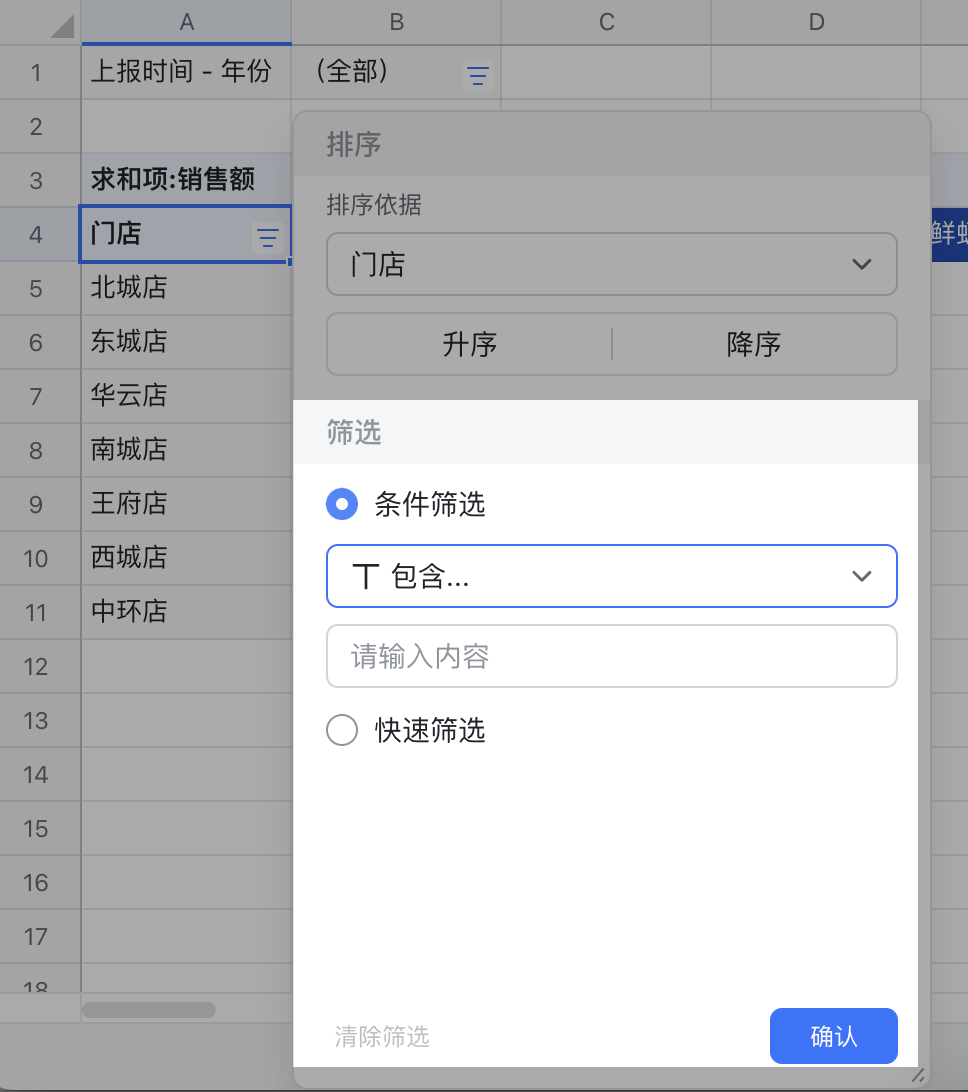Expand the 包含... condition dropdown
Screen dimensions: 968x1092
pyautogui.click(x=611, y=576)
